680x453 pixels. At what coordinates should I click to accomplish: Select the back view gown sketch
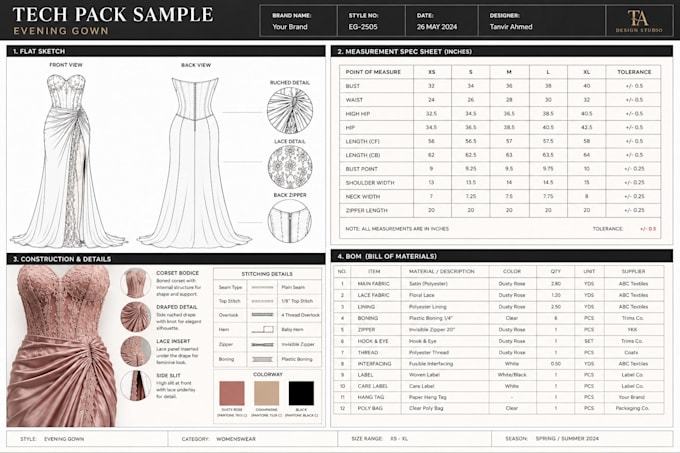(x=194, y=162)
